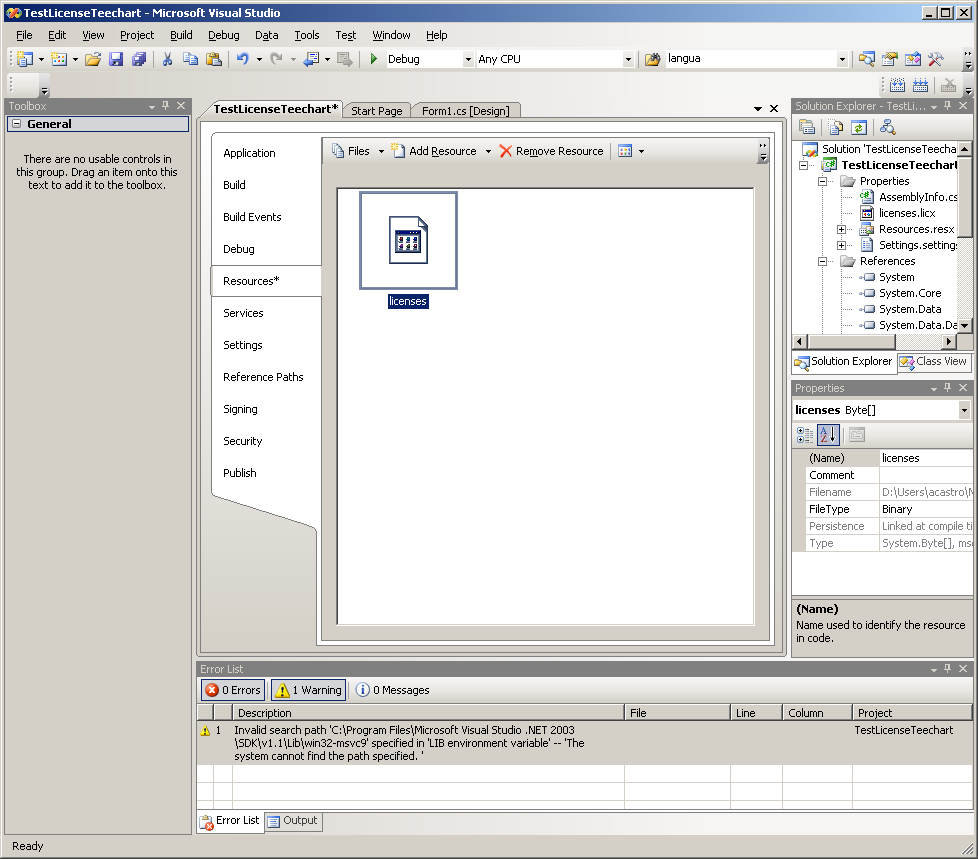The width and height of the screenshot is (978, 859).
Task: Collapse the Properties folder in Solution Explorer
Action: tap(823, 181)
